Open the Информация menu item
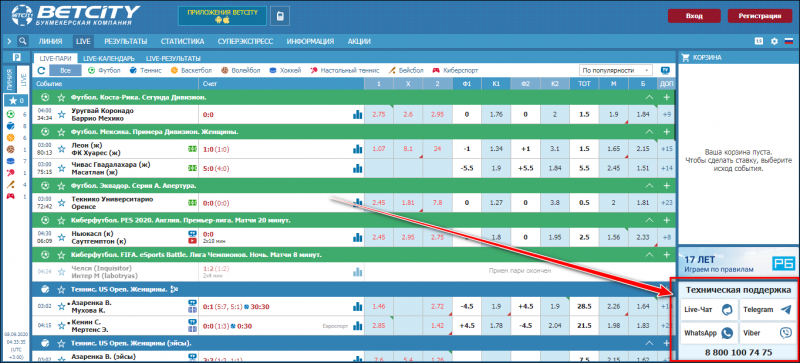The height and width of the screenshot is (363, 800). [310, 41]
